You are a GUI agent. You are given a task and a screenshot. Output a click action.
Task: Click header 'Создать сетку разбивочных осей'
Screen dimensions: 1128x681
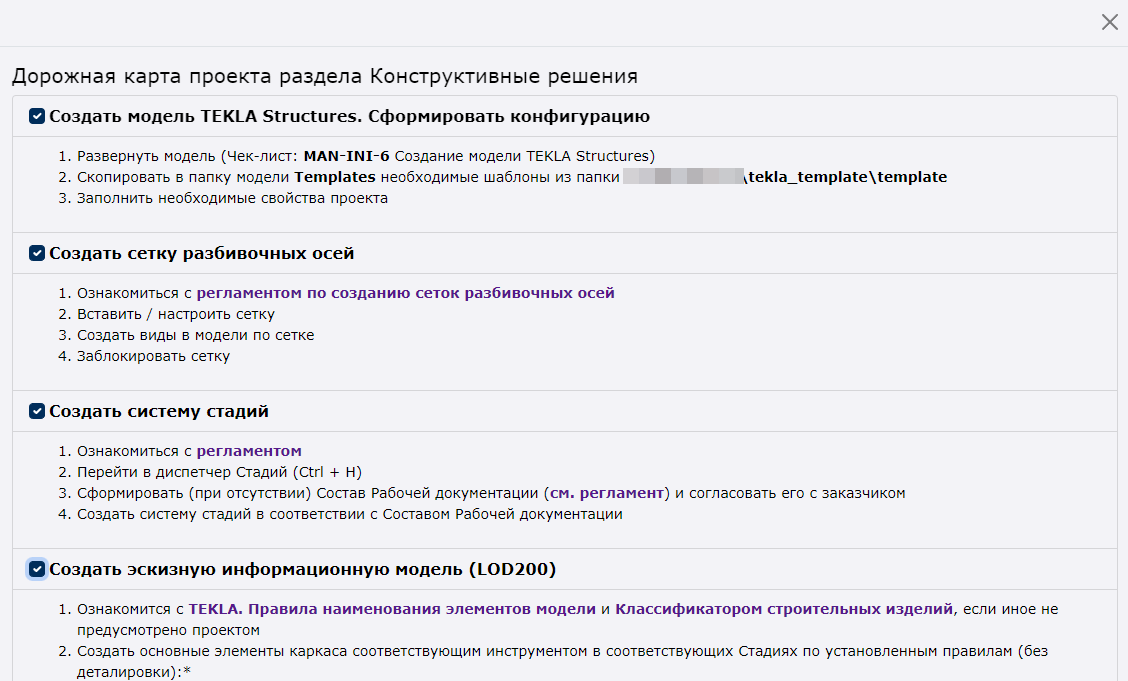(x=201, y=253)
